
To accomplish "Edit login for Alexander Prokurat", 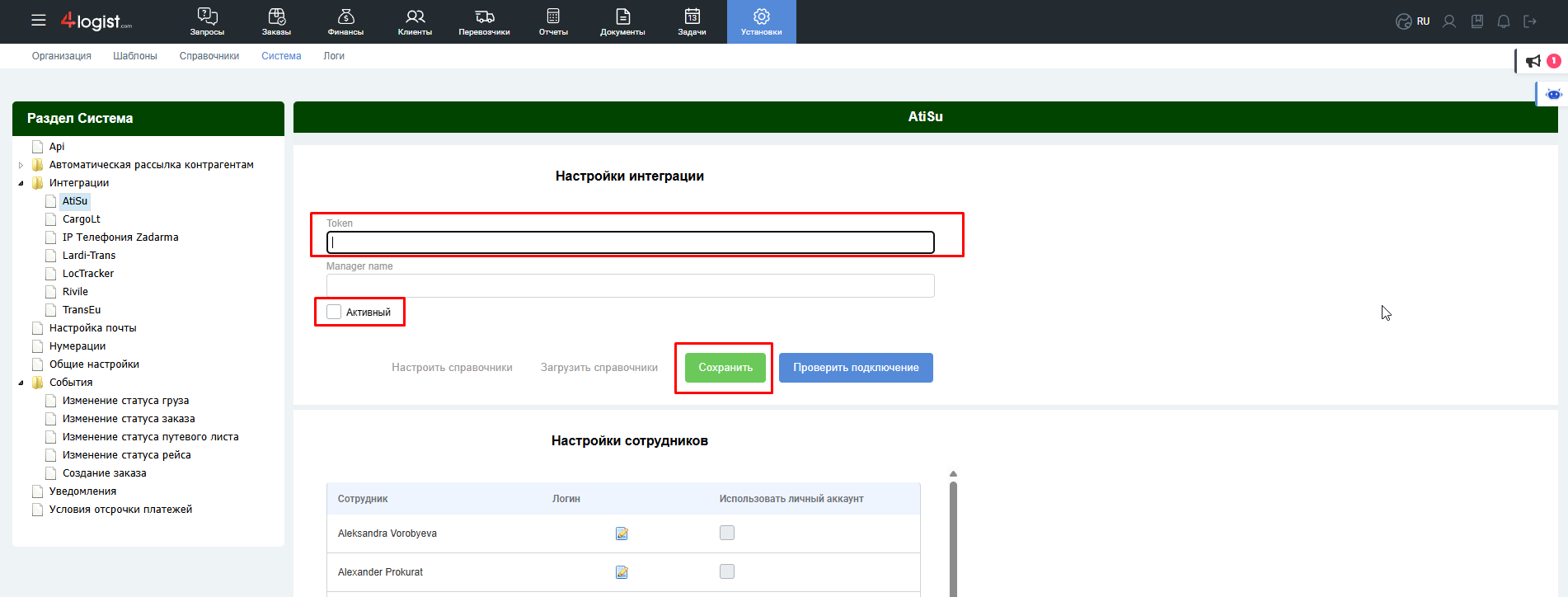I will (622, 572).
